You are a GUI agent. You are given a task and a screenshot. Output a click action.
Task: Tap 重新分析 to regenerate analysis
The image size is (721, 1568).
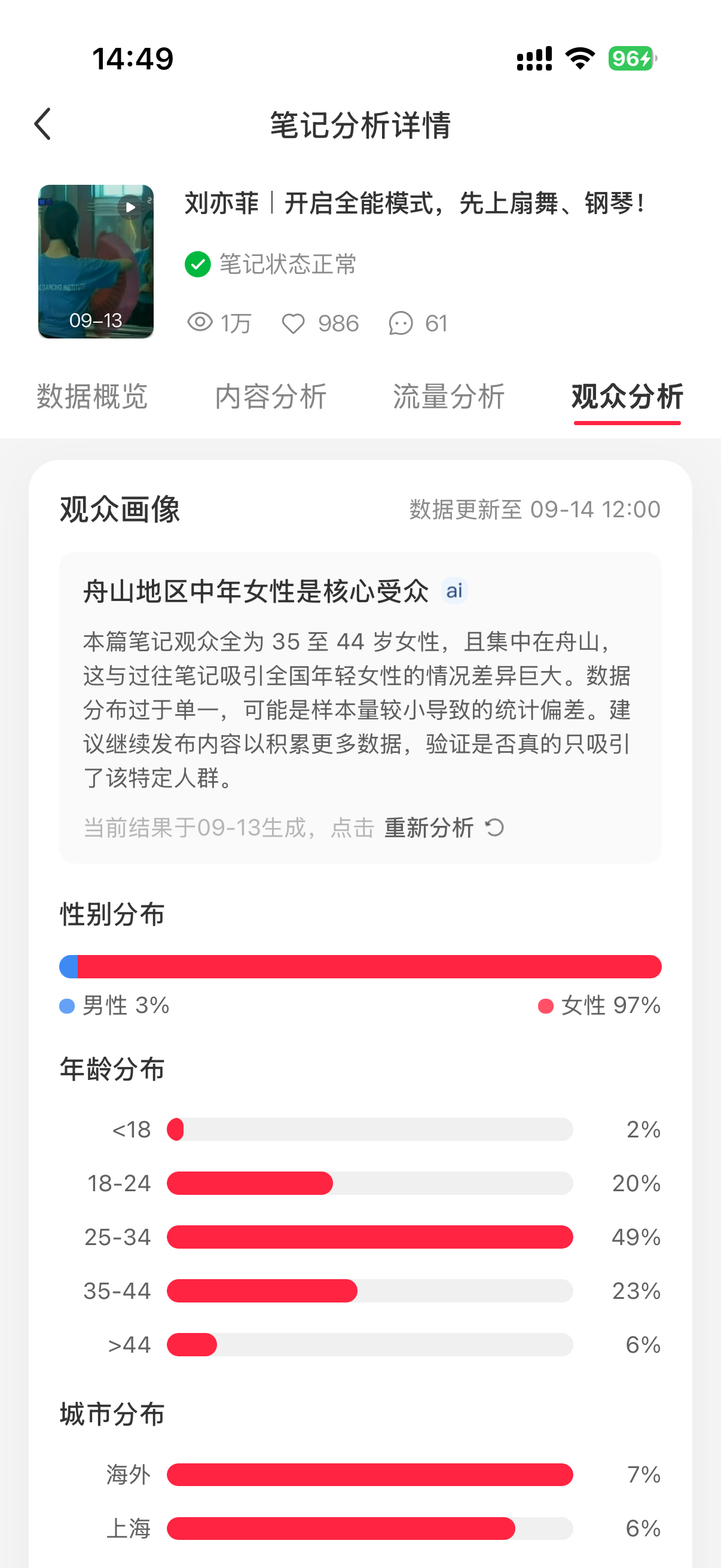tap(429, 828)
